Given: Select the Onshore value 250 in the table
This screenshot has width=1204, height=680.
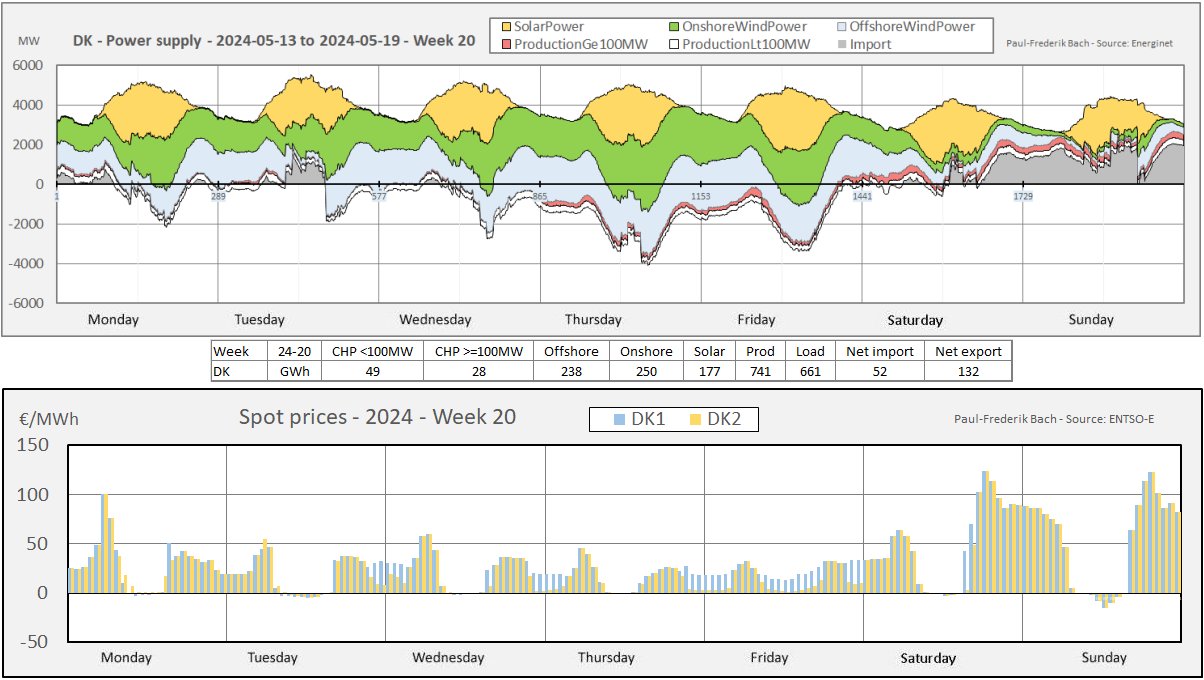Looking at the screenshot, I should [645, 371].
